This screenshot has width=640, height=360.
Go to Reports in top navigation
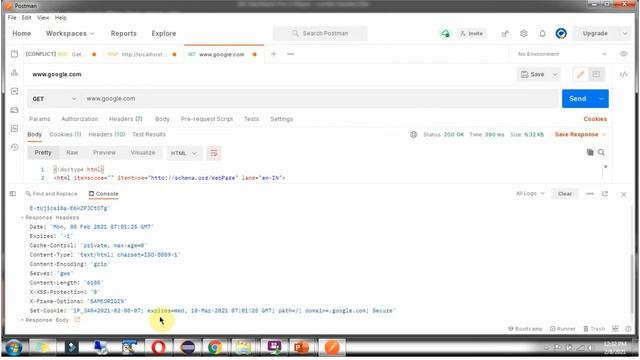click(x=123, y=33)
